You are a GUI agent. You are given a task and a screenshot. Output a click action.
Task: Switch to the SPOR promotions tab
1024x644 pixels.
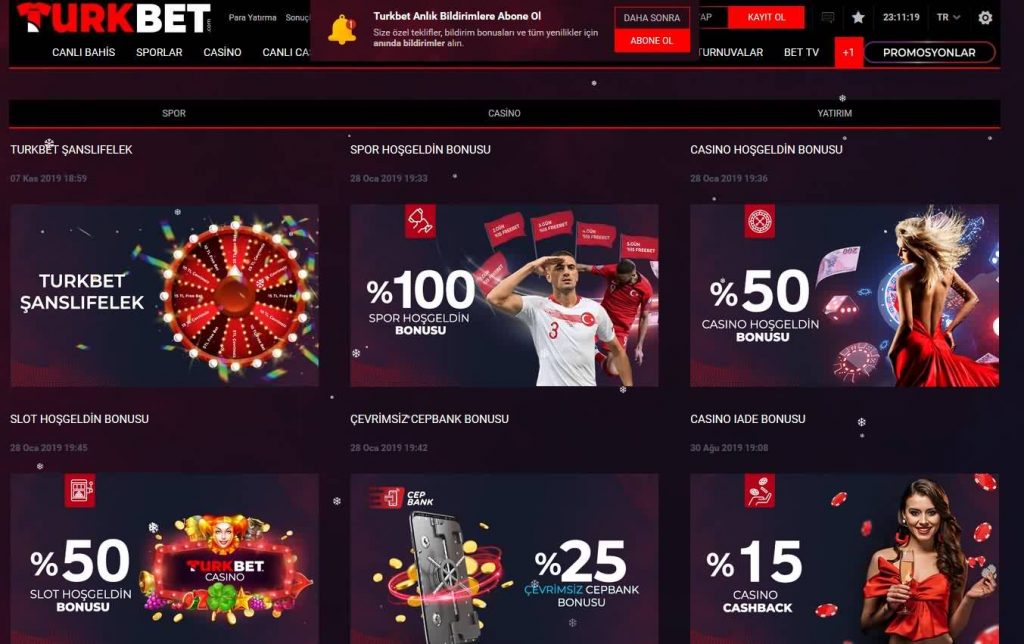pos(174,113)
